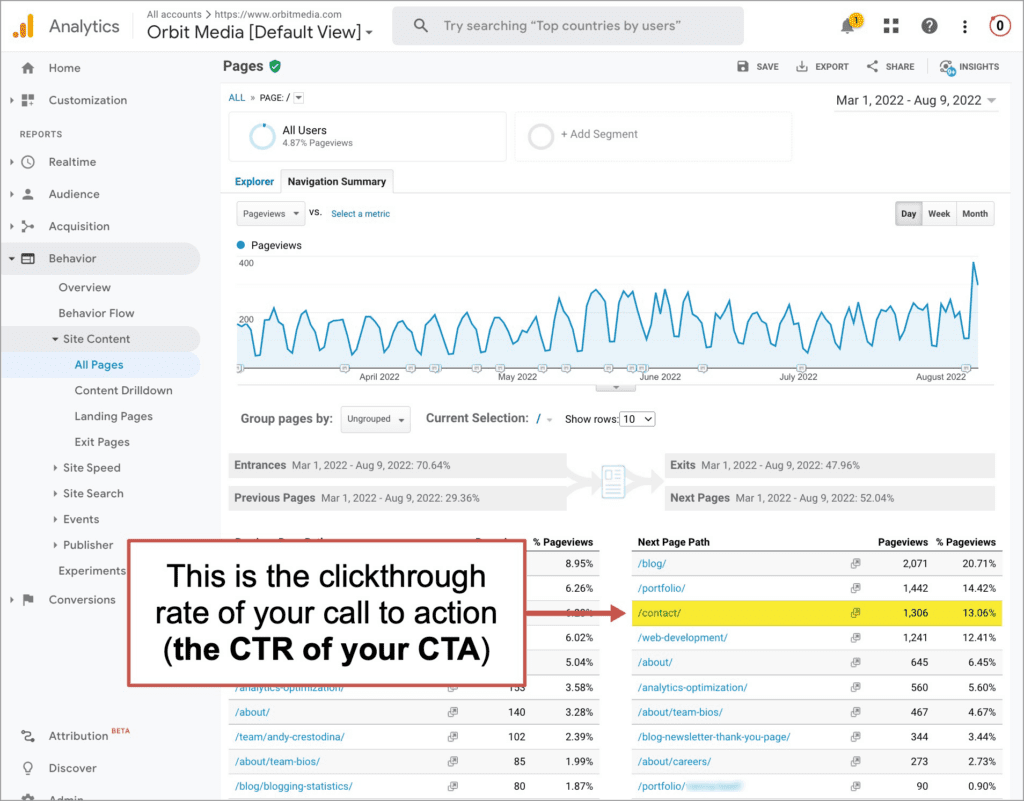Click the Select a metric link
The image size is (1024, 801).
[360, 213]
